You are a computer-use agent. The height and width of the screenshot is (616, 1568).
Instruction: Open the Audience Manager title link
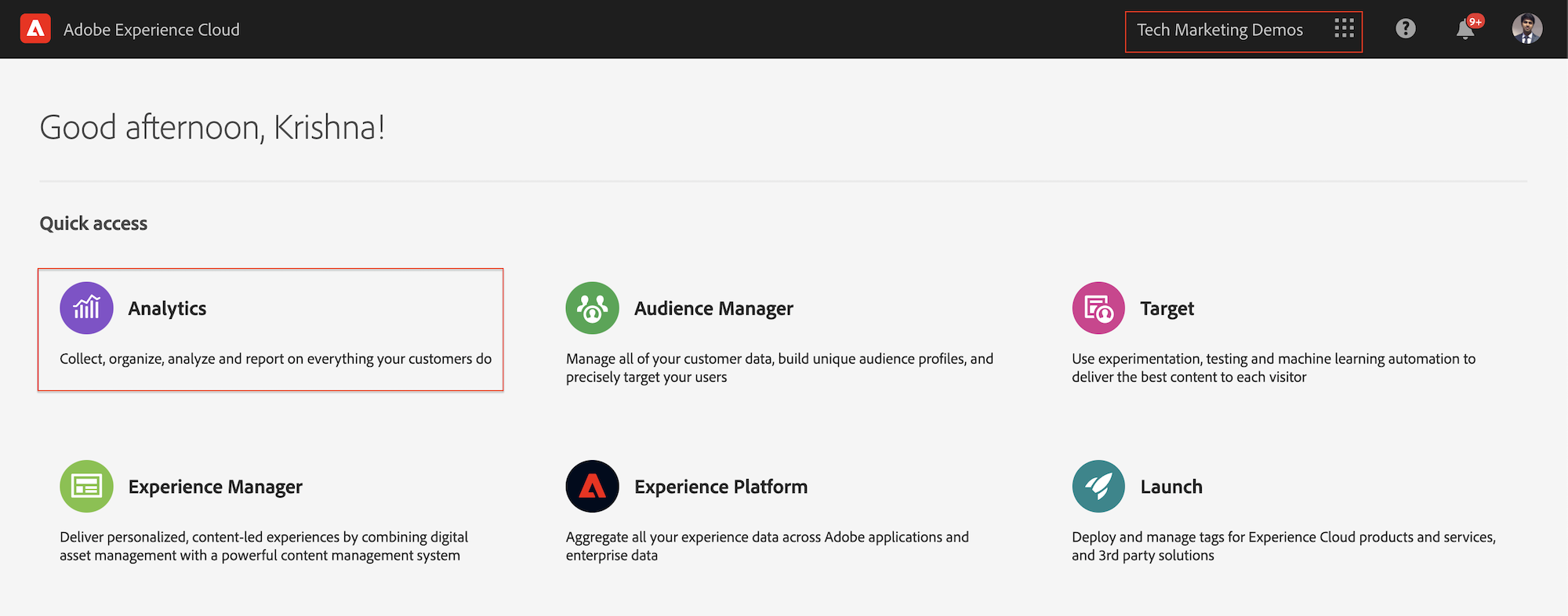[x=713, y=309]
